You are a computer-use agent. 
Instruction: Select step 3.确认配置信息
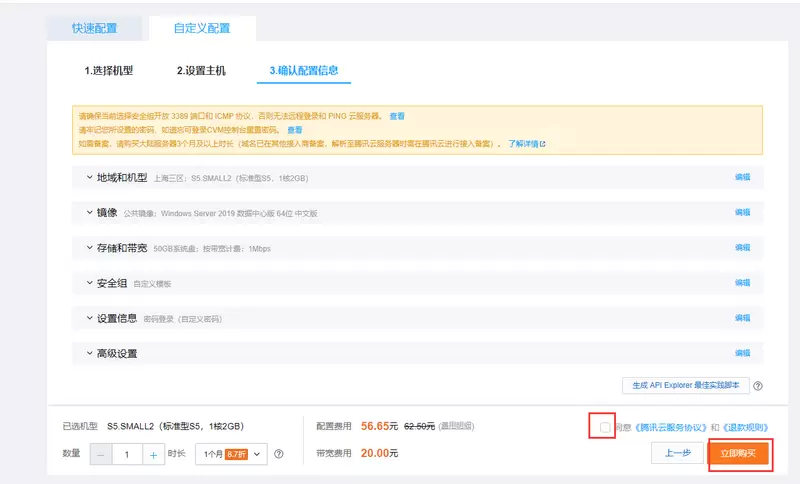304,70
